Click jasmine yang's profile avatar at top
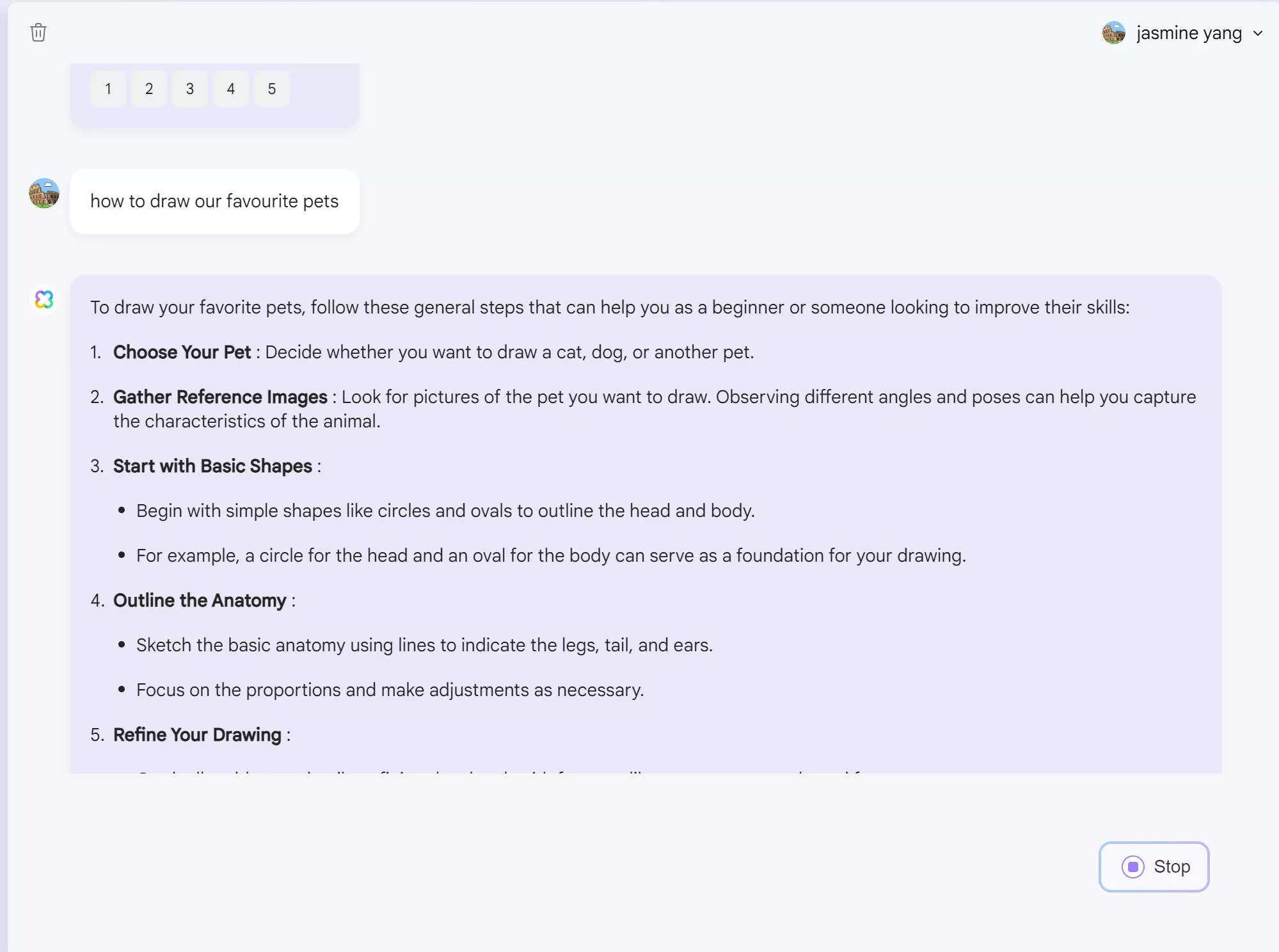1279x952 pixels. 1113,33
